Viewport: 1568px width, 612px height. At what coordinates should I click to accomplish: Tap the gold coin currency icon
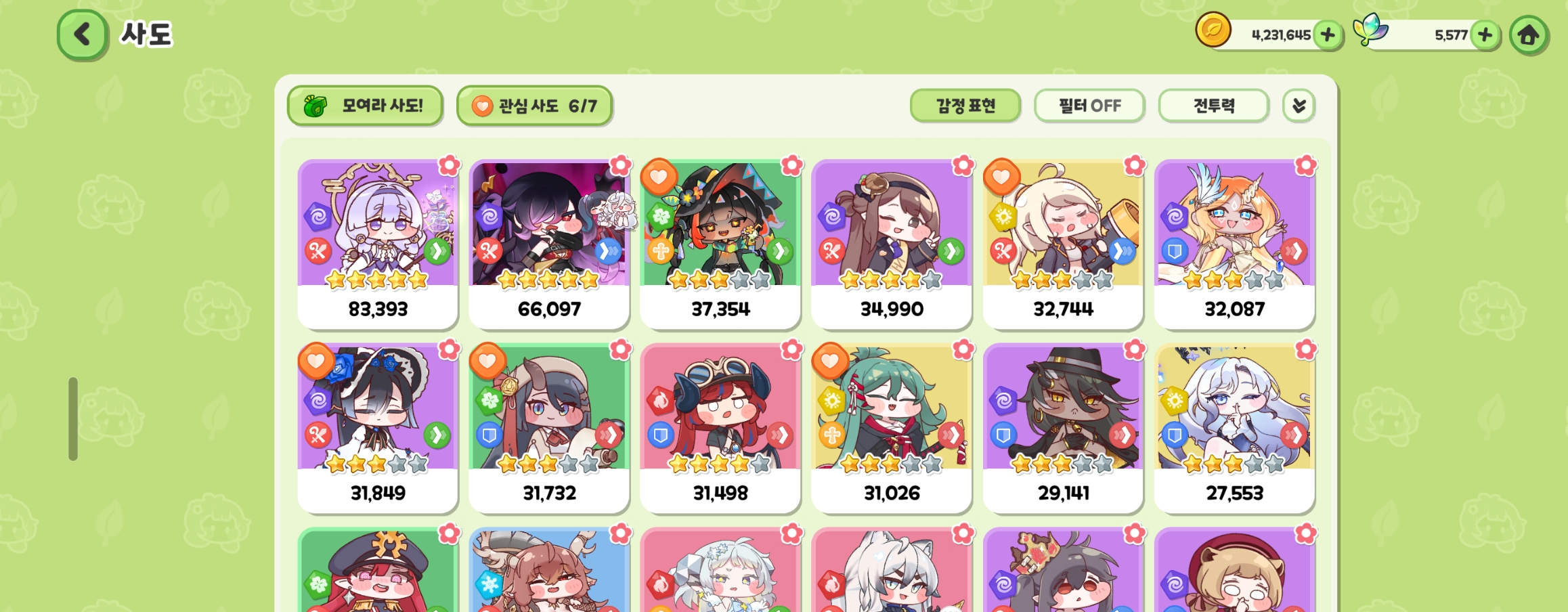pyautogui.click(x=1213, y=30)
